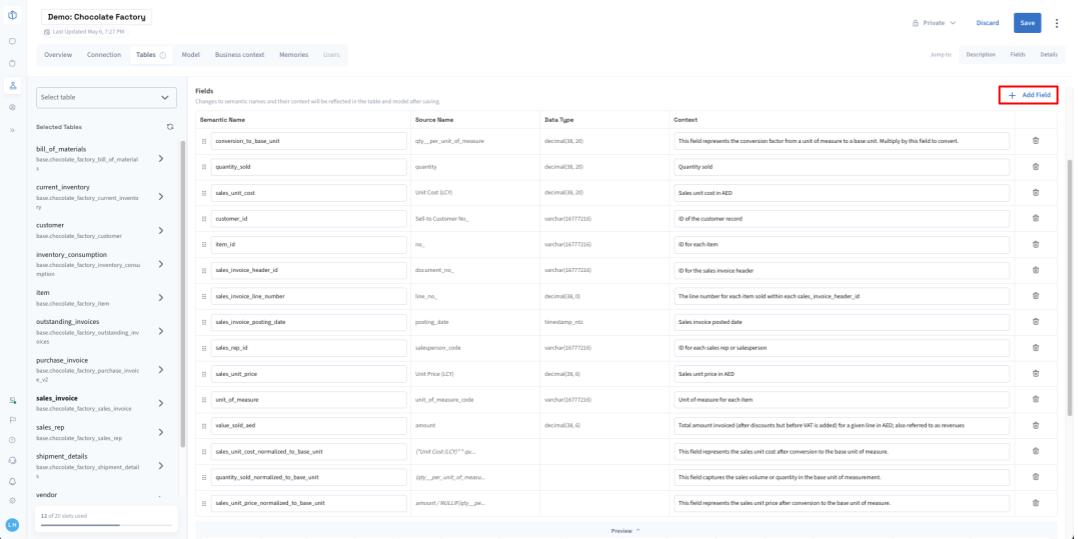Open settings gear in left sidebar

[x=12, y=500]
